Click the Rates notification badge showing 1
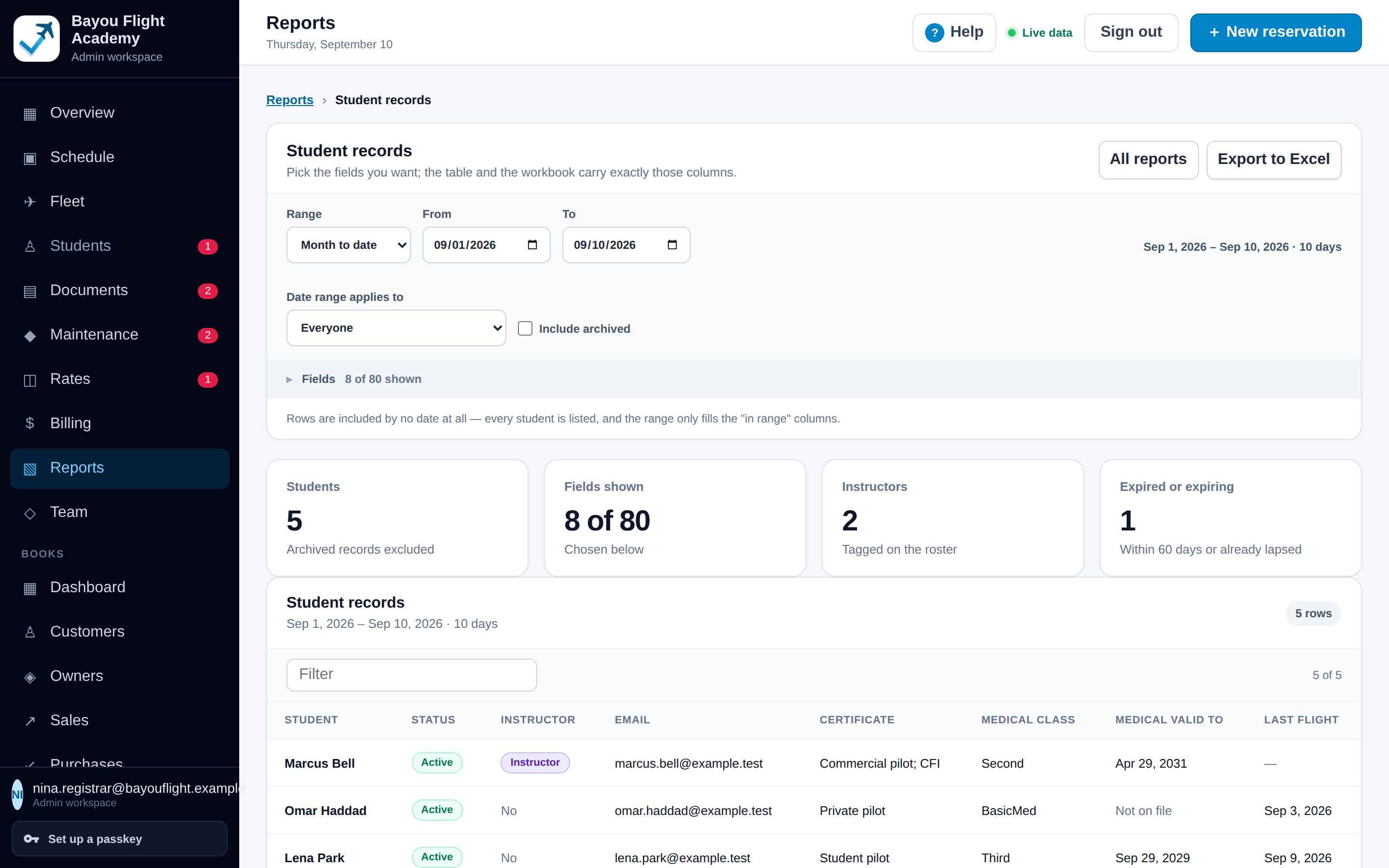The image size is (1389, 868). click(x=208, y=379)
